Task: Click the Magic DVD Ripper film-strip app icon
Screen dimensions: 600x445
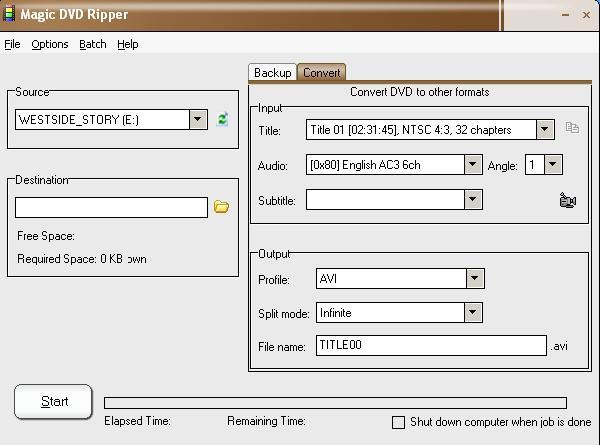Action: pos(8,13)
